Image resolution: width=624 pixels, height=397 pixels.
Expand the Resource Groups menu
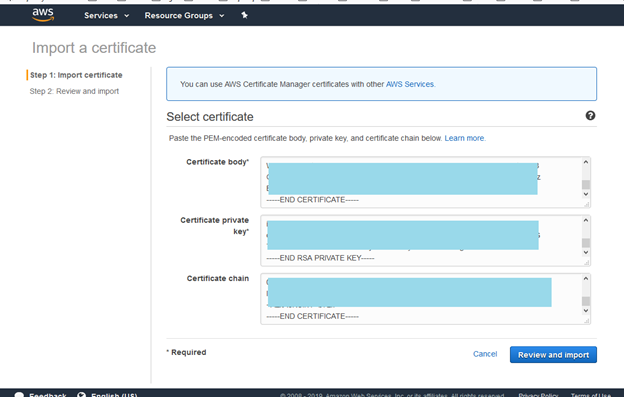pyautogui.click(x=184, y=16)
